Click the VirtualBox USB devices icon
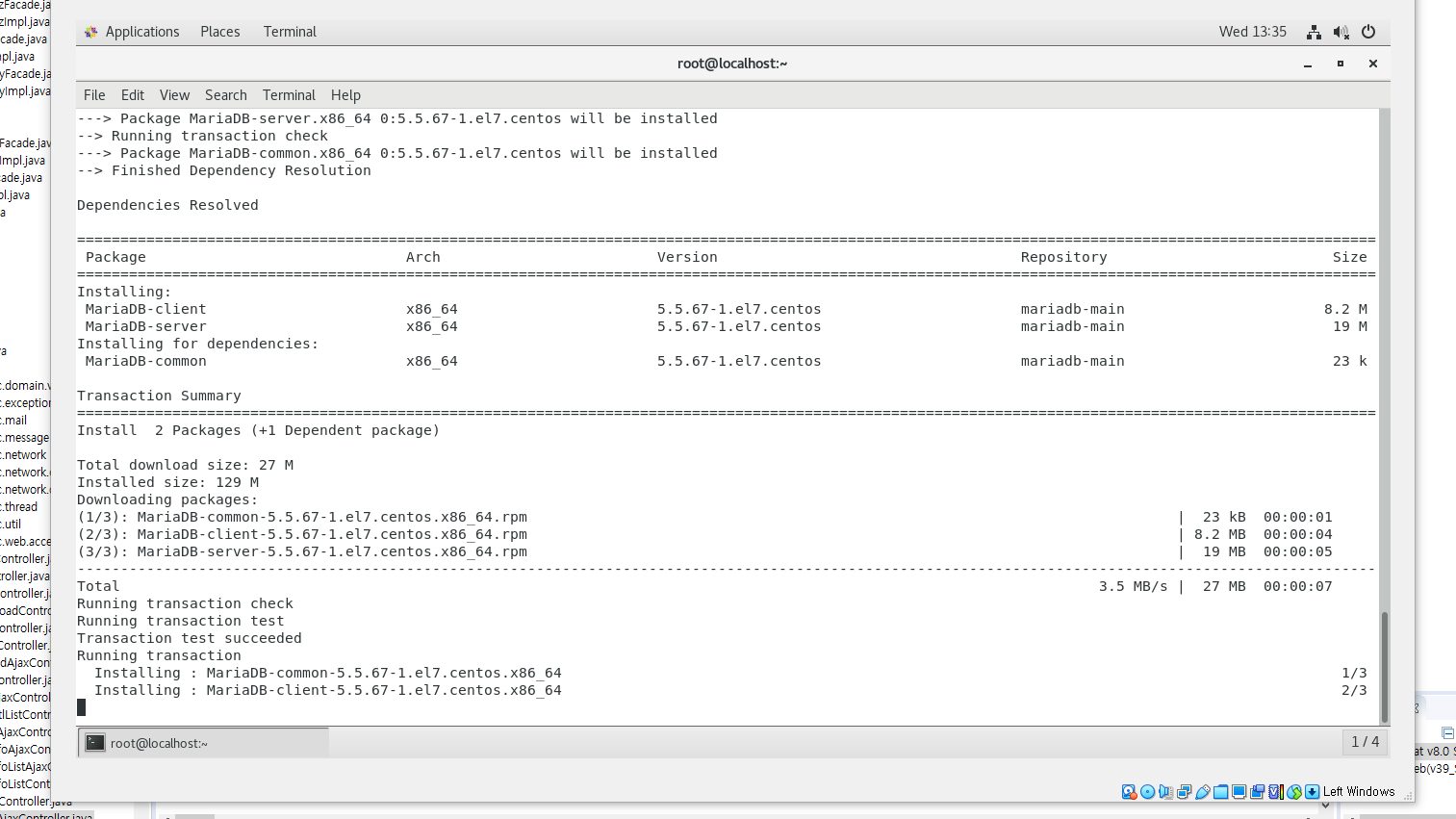1456x819 pixels. point(1202,792)
